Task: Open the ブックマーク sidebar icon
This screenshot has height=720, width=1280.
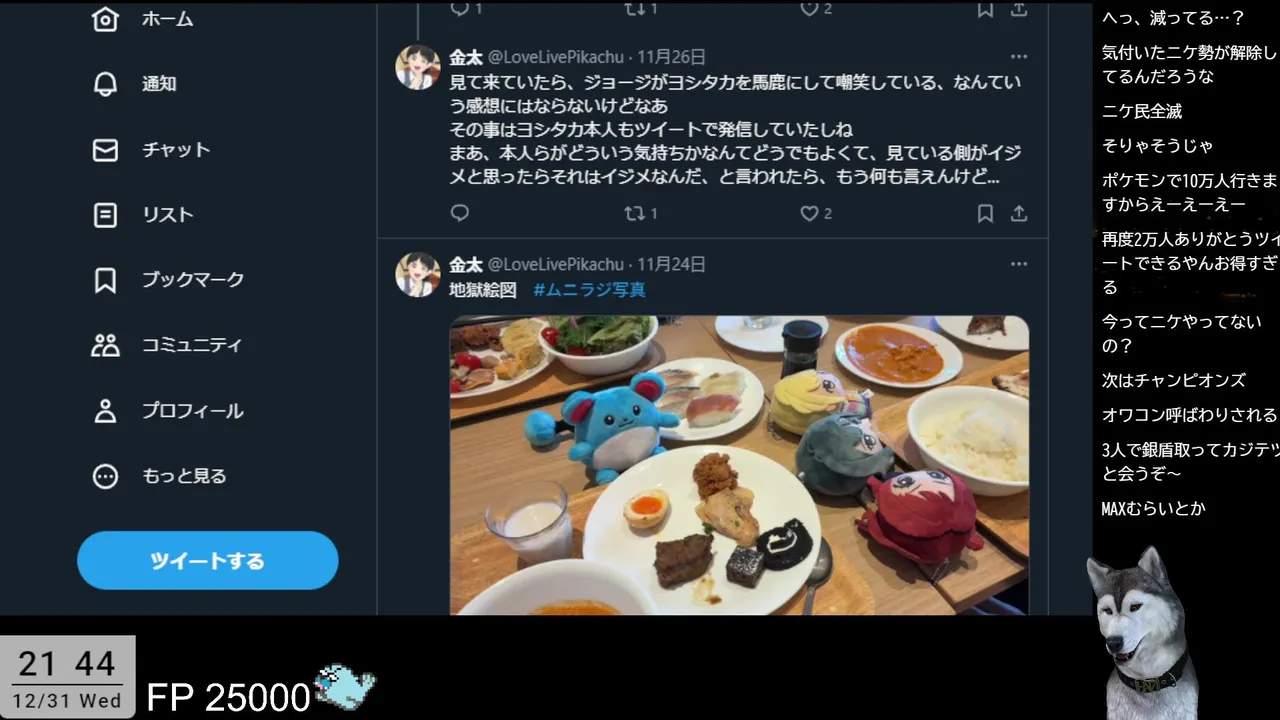Action: pos(105,280)
